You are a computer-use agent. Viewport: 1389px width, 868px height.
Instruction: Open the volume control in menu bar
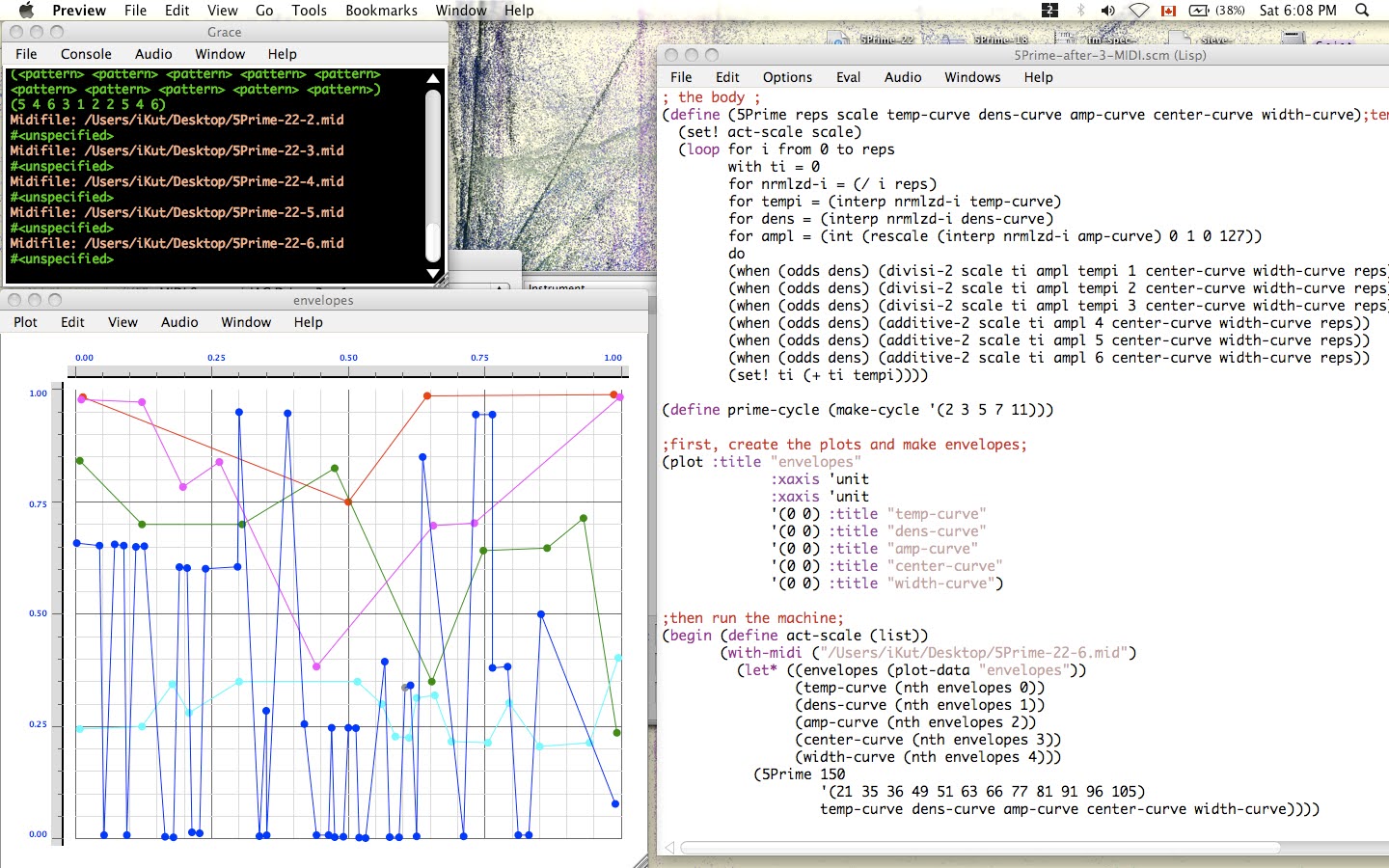click(1108, 11)
